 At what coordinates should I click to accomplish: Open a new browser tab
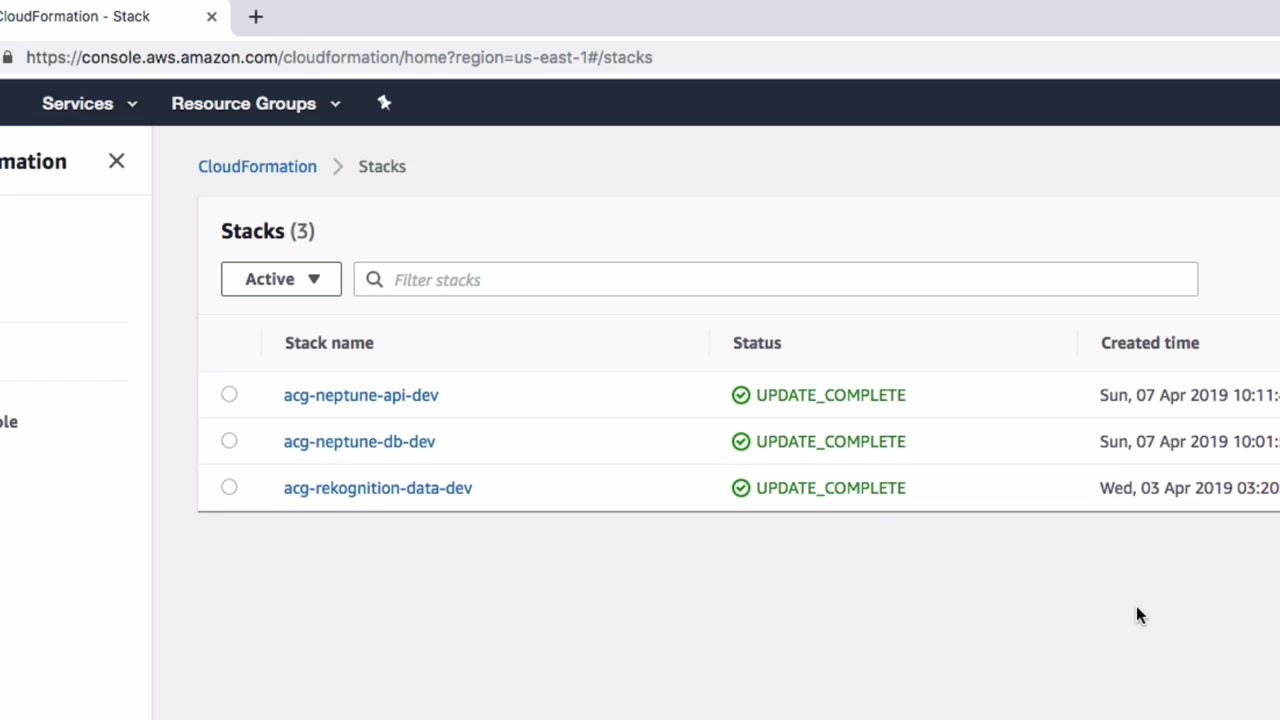tap(256, 17)
